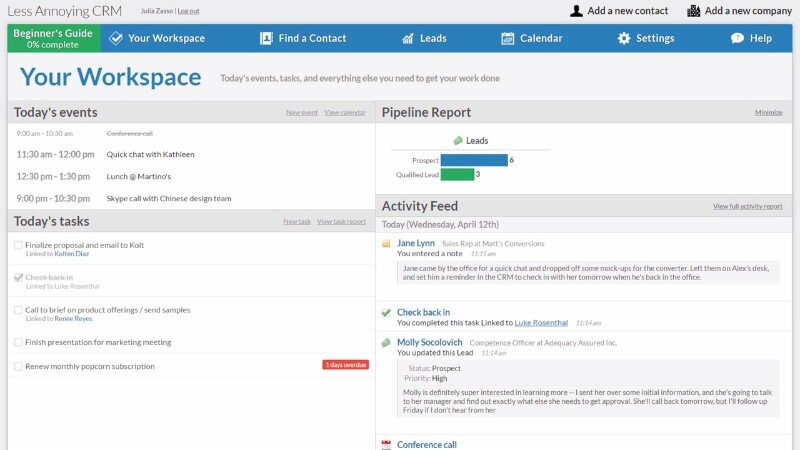
Task: Click the green Qualified Lead bar
Action: pyautogui.click(x=457, y=175)
